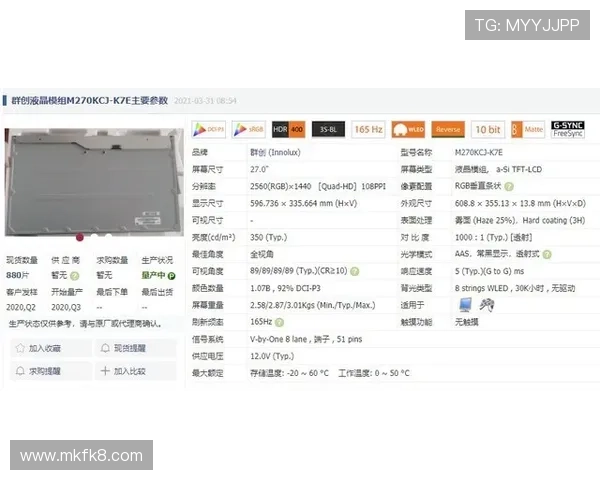Click touch value 无触摸
Screen dimensions: 600x480
[x=466, y=322]
